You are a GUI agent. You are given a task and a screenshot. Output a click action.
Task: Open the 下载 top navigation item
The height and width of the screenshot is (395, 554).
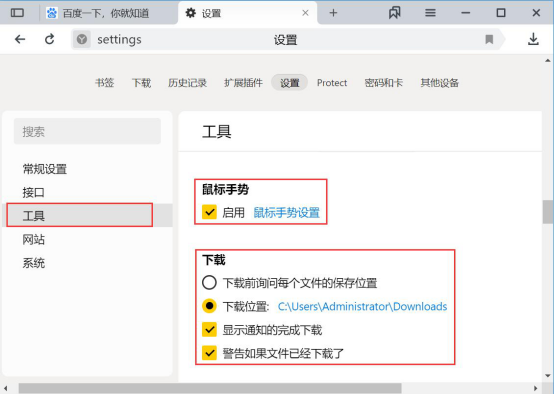tap(141, 83)
